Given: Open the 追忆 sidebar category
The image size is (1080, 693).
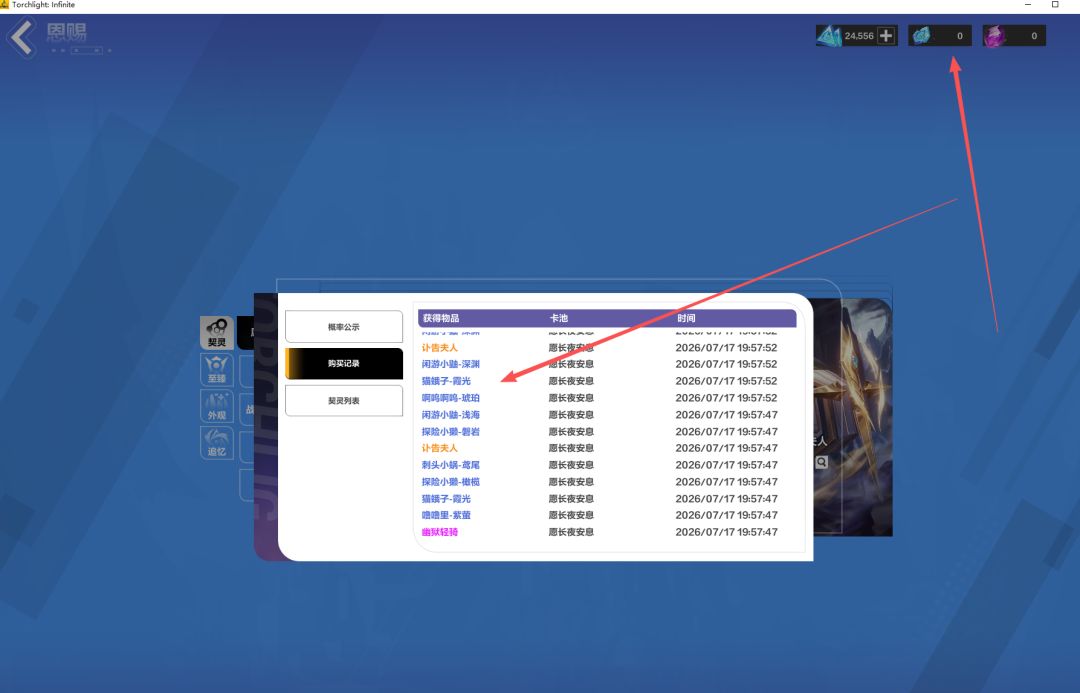Looking at the screenshot, I should [217, 443].
